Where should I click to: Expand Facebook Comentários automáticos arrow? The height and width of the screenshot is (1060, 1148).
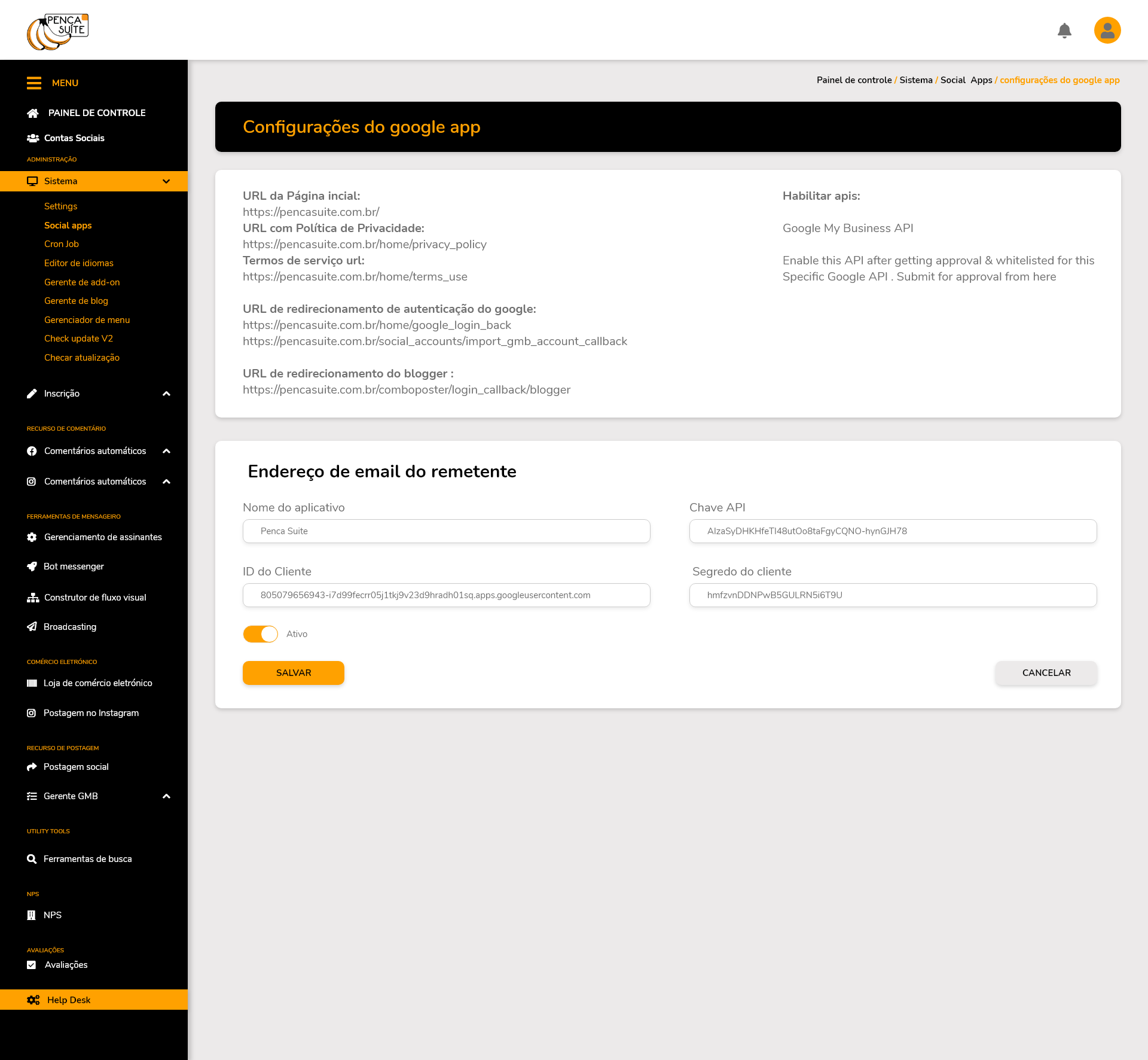coord(167,451)
